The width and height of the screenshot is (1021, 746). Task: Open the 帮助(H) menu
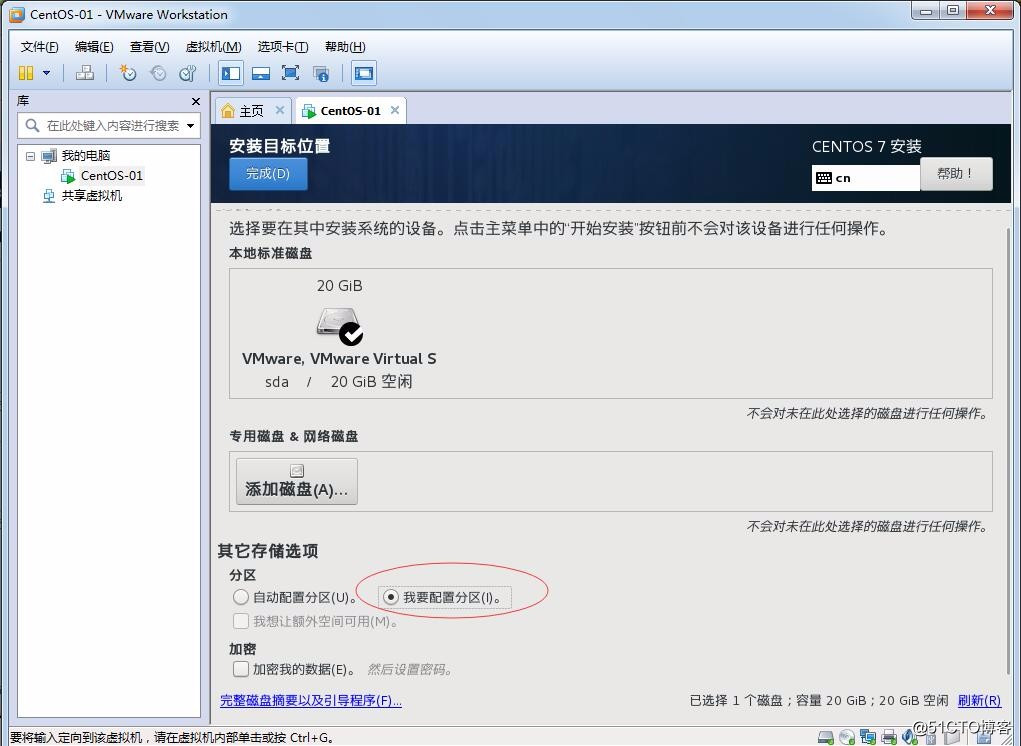(345, 47)
